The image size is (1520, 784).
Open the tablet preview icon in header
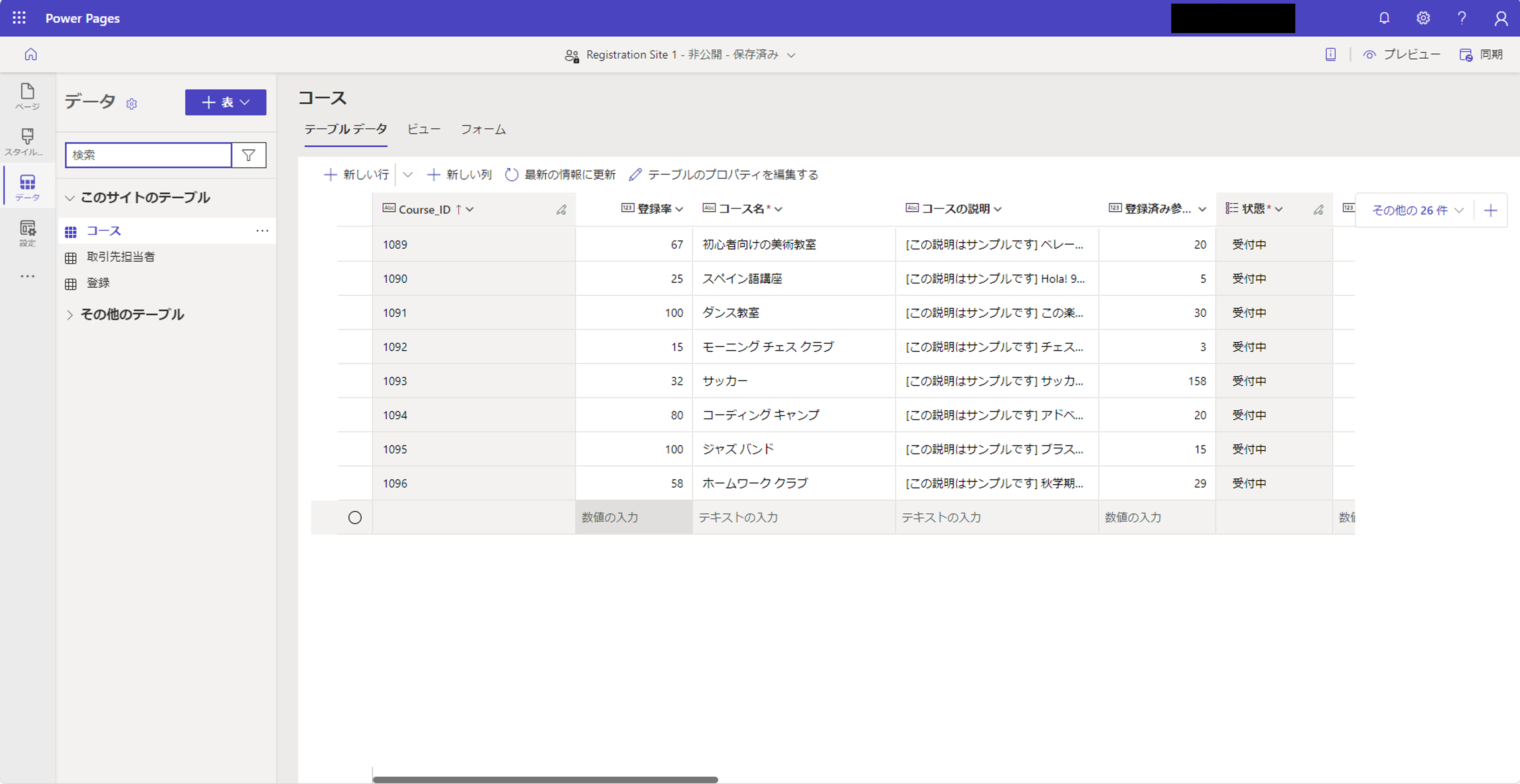[x=1331, y=54]
